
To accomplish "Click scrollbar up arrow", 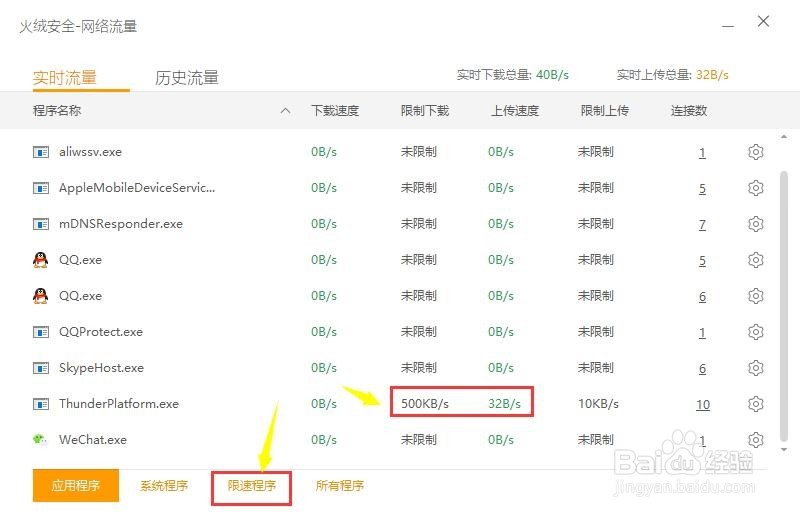I will (x=784, y=136).
